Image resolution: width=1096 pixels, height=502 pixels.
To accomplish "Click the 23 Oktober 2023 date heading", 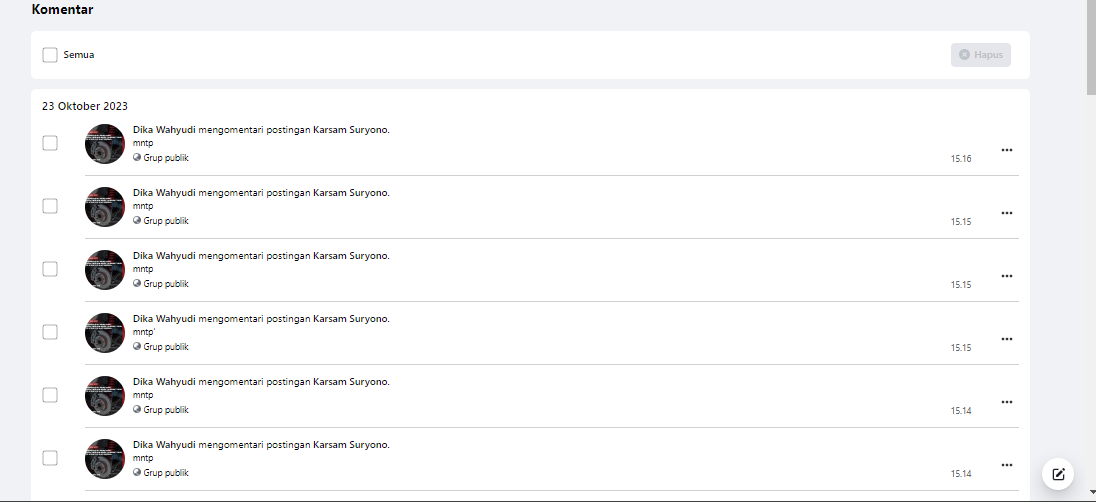I will click(85, 106).
